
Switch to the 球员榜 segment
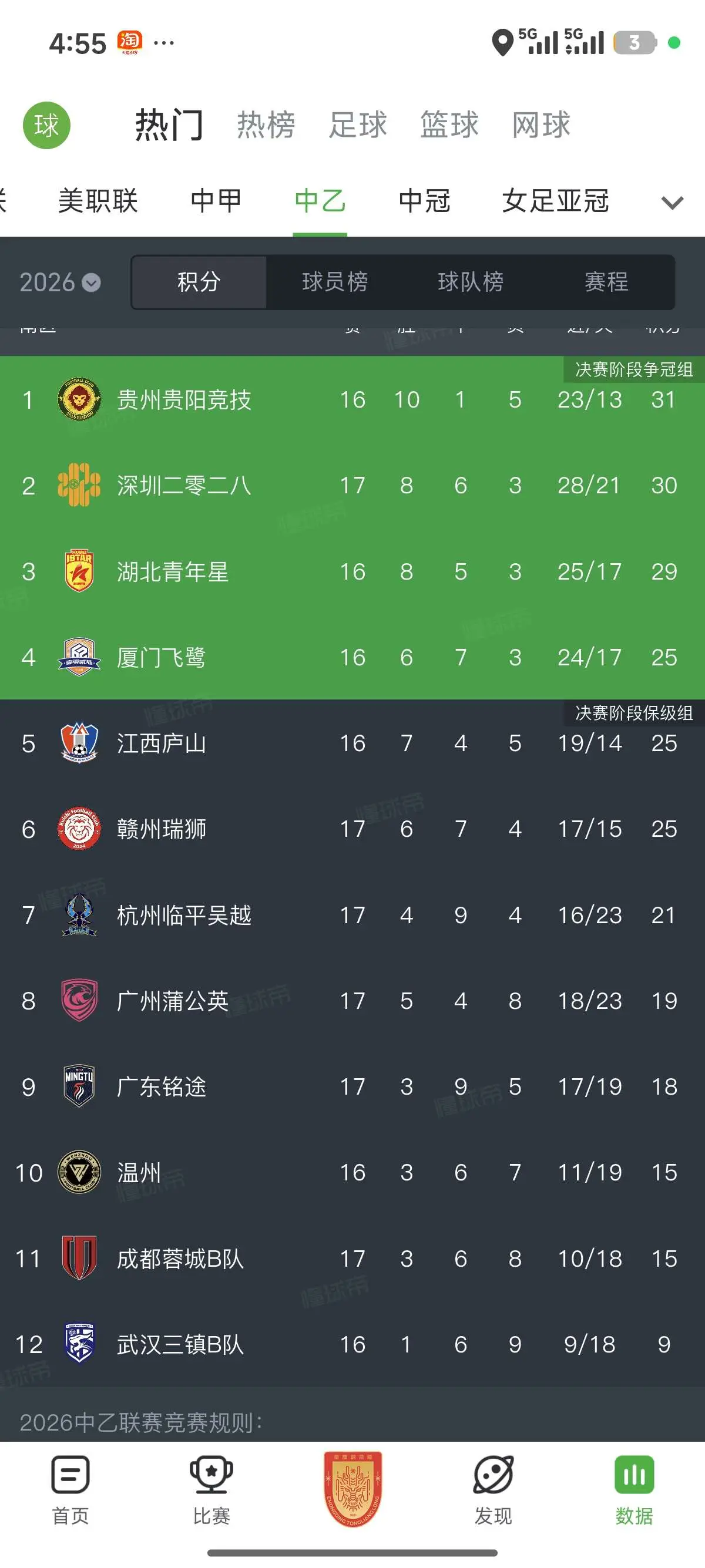pyautogui.click(x=335, y=282)
